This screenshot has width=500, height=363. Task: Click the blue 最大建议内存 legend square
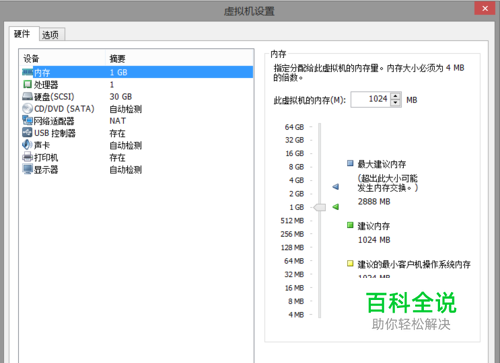click(350, 163)
